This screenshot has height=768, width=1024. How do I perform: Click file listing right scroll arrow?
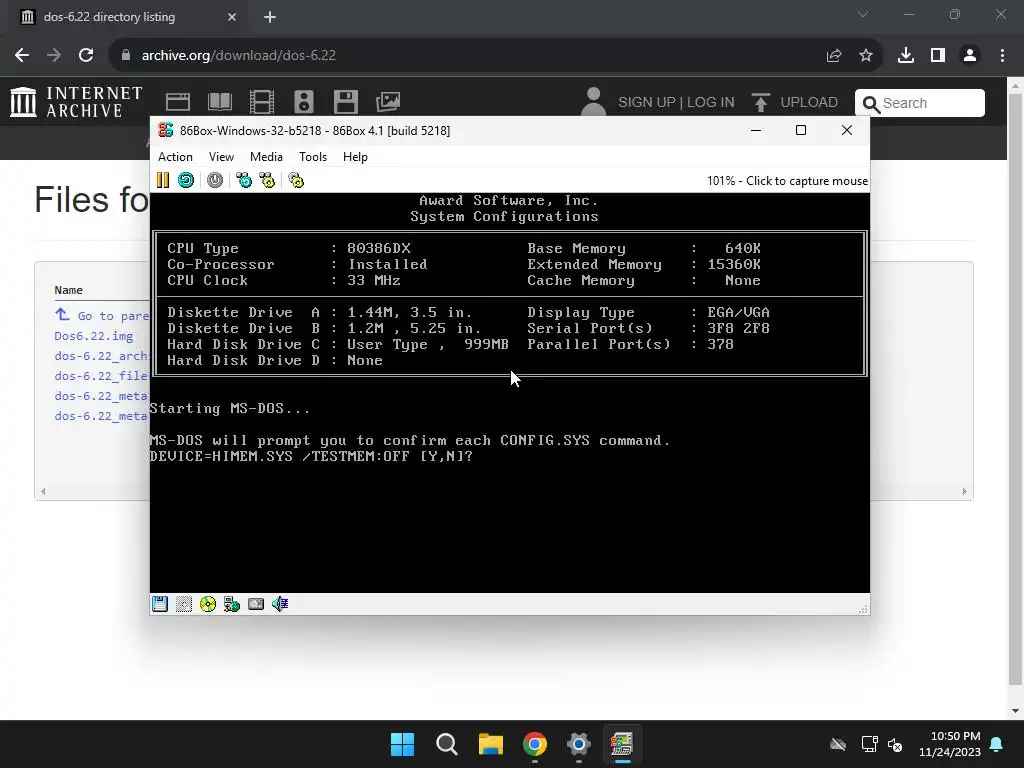click(x=965, y=492)
